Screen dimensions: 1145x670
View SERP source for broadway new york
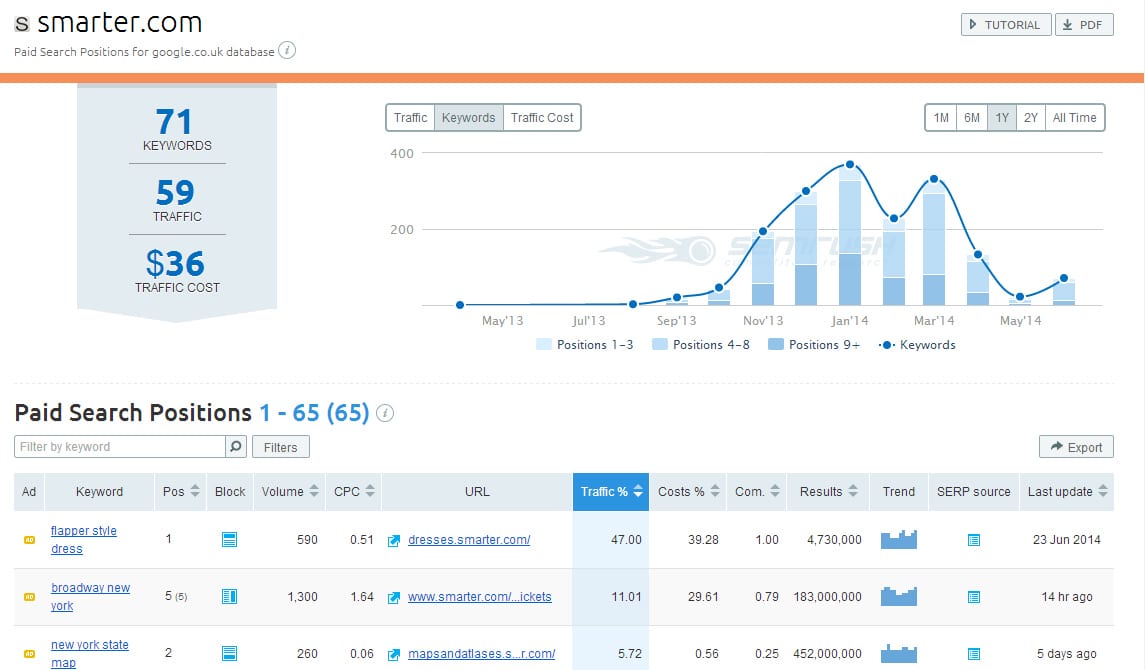(973, 597)
